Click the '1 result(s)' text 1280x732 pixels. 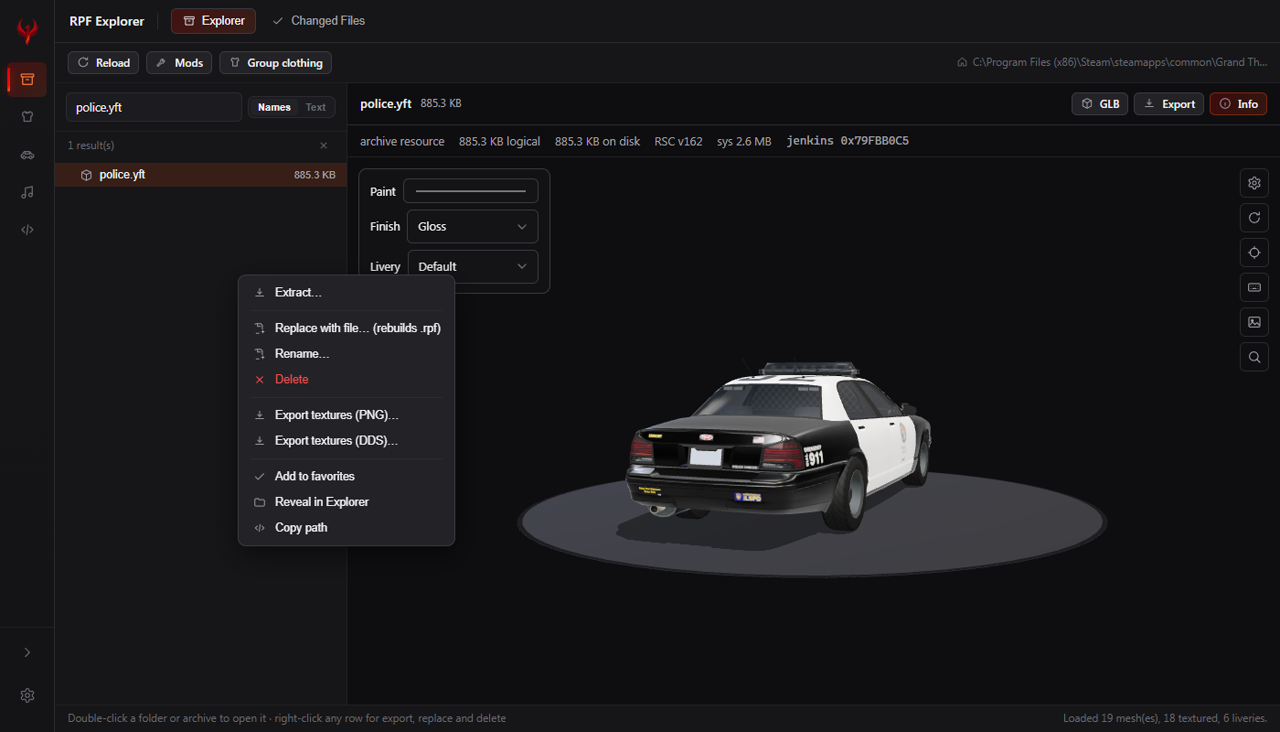tap(91, 146)
